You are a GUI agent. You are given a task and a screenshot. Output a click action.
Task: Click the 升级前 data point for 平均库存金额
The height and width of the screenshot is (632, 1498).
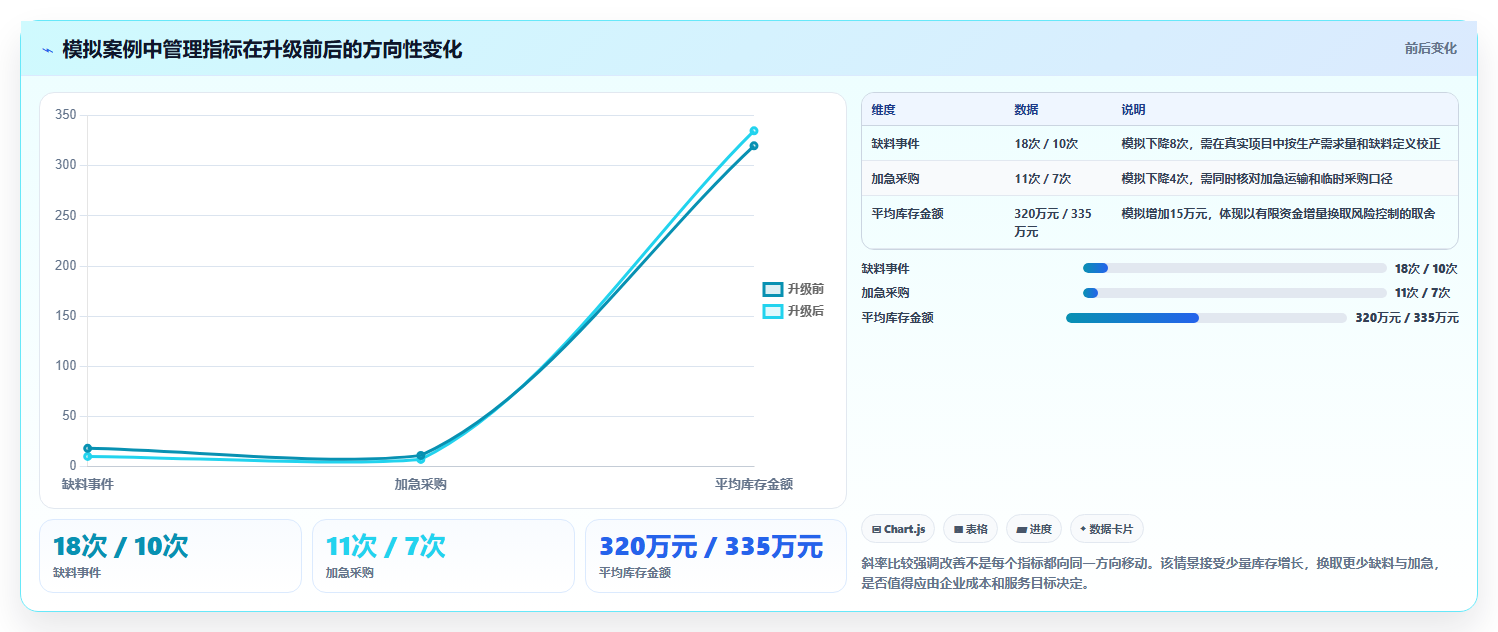(x=754, y=146)
